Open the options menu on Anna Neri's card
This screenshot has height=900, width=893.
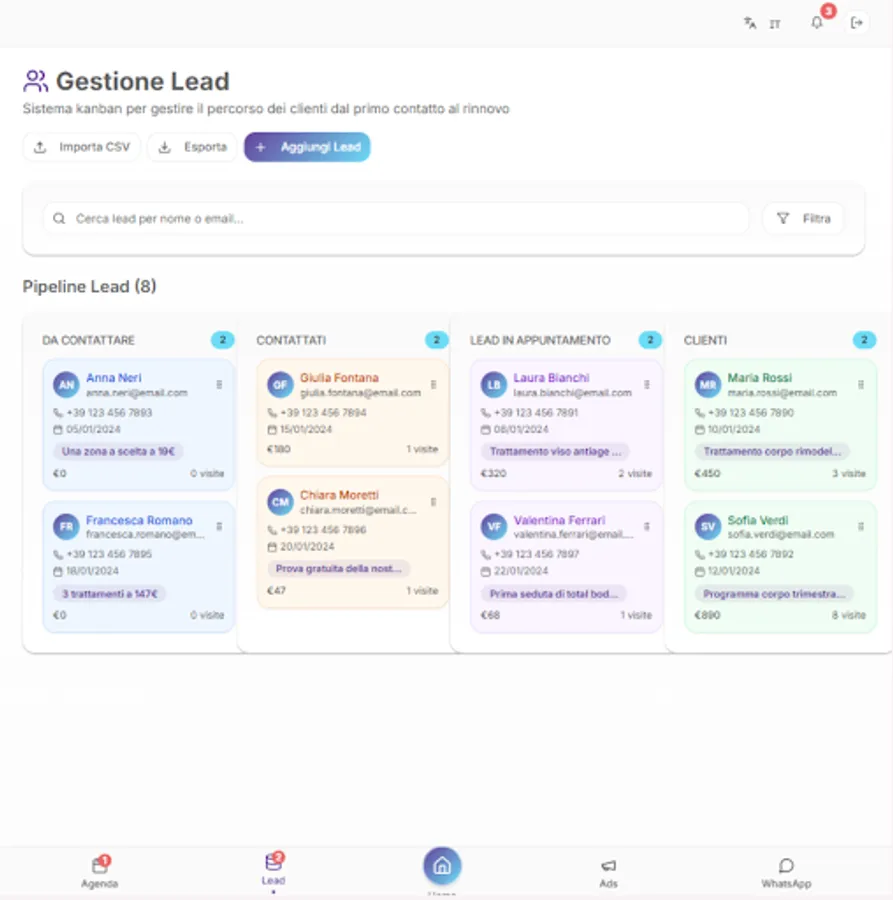(219, 384)
